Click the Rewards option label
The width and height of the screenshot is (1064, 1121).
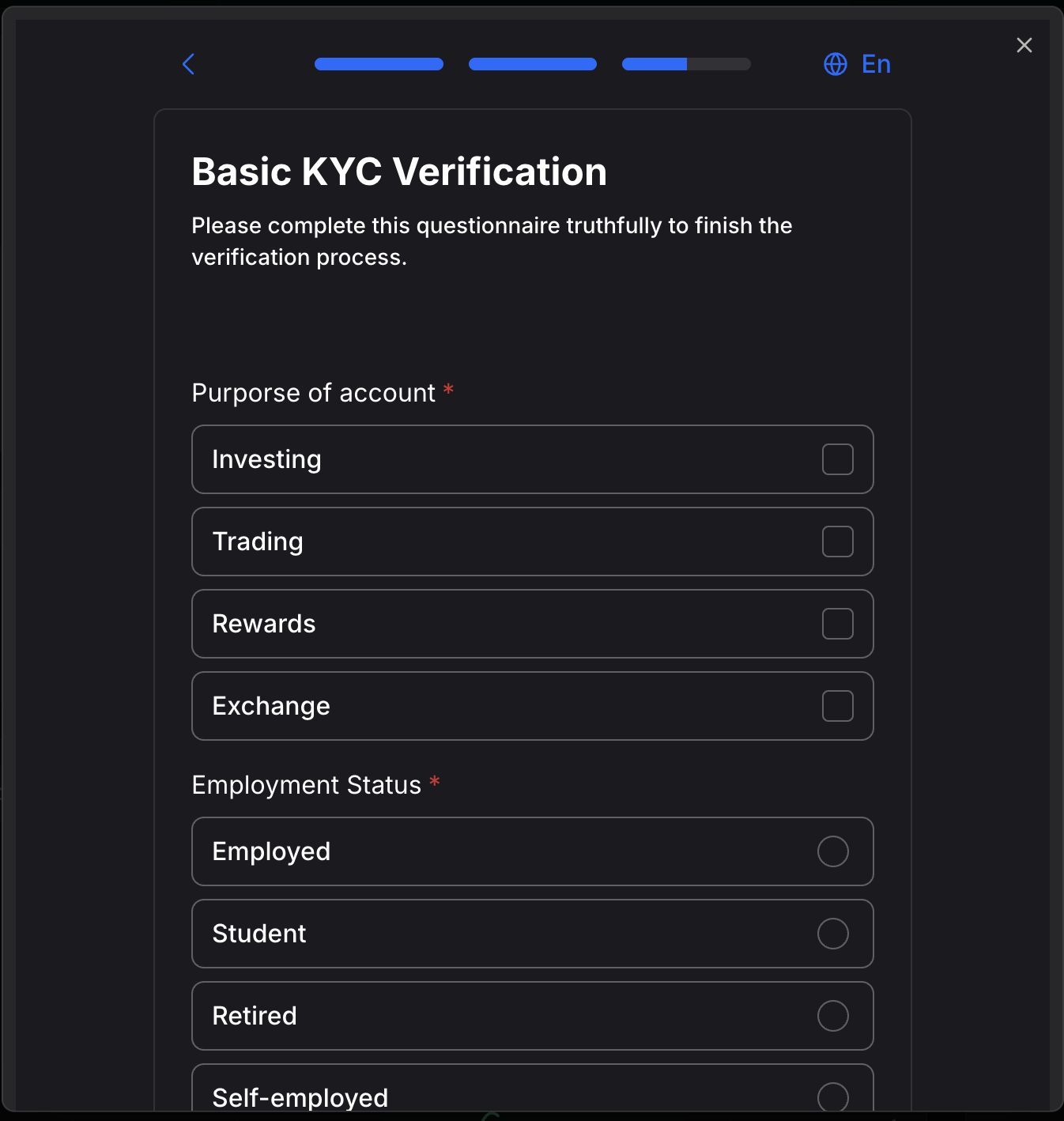click(264, 624)
